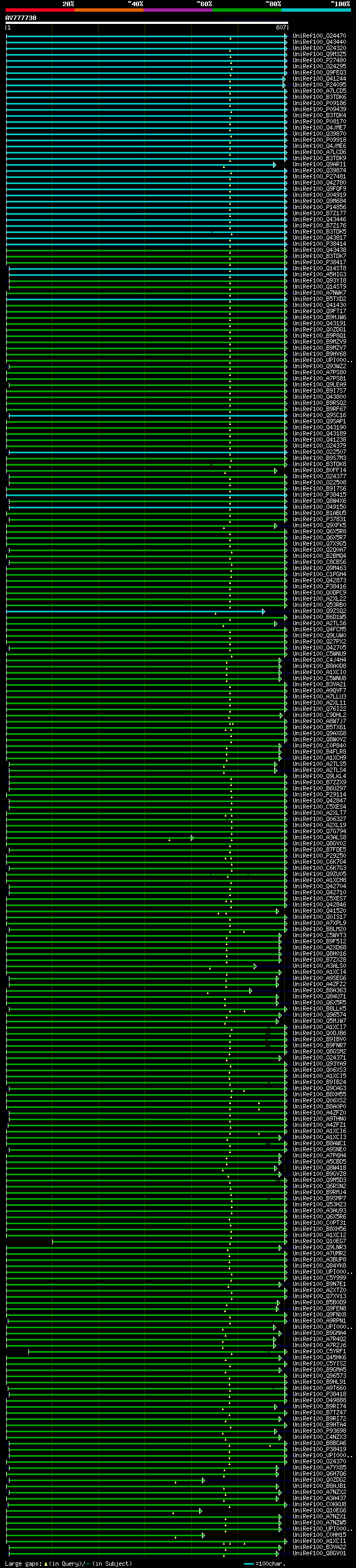
Task: Select the UniRef100_B7Z177 label
Action: click(x=319, y=214)
